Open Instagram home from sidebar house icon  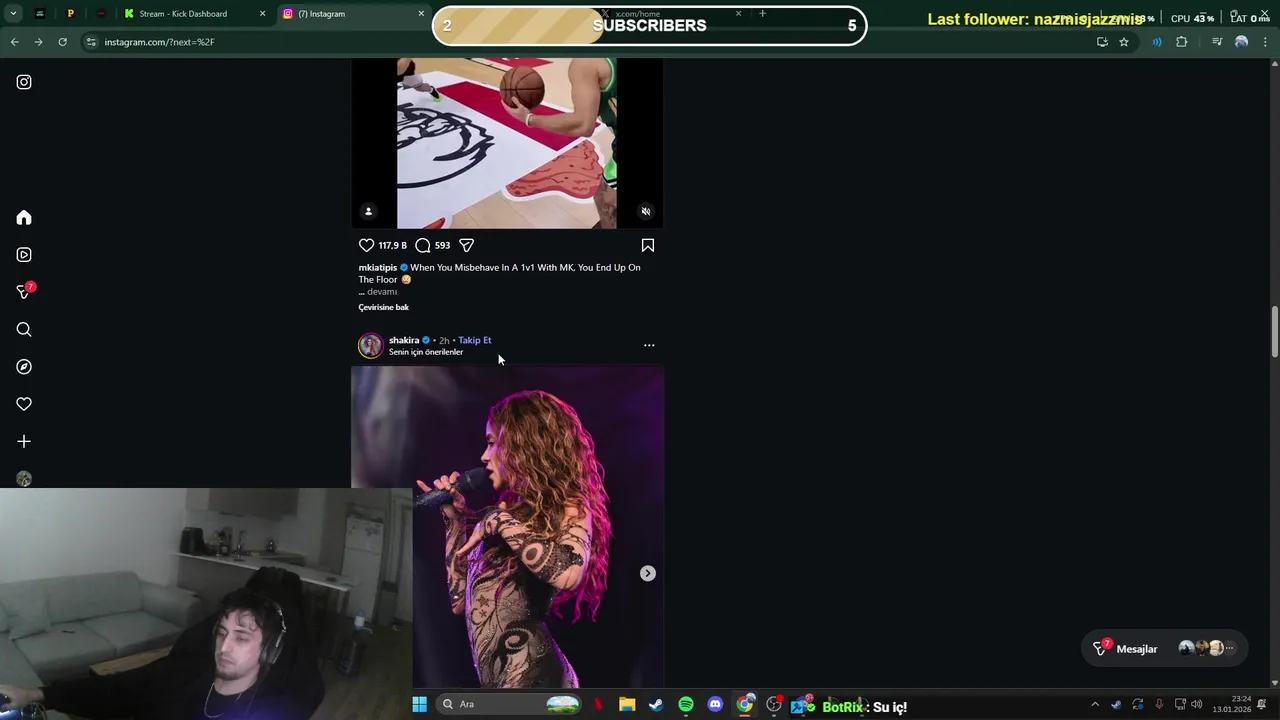(24, 218)
